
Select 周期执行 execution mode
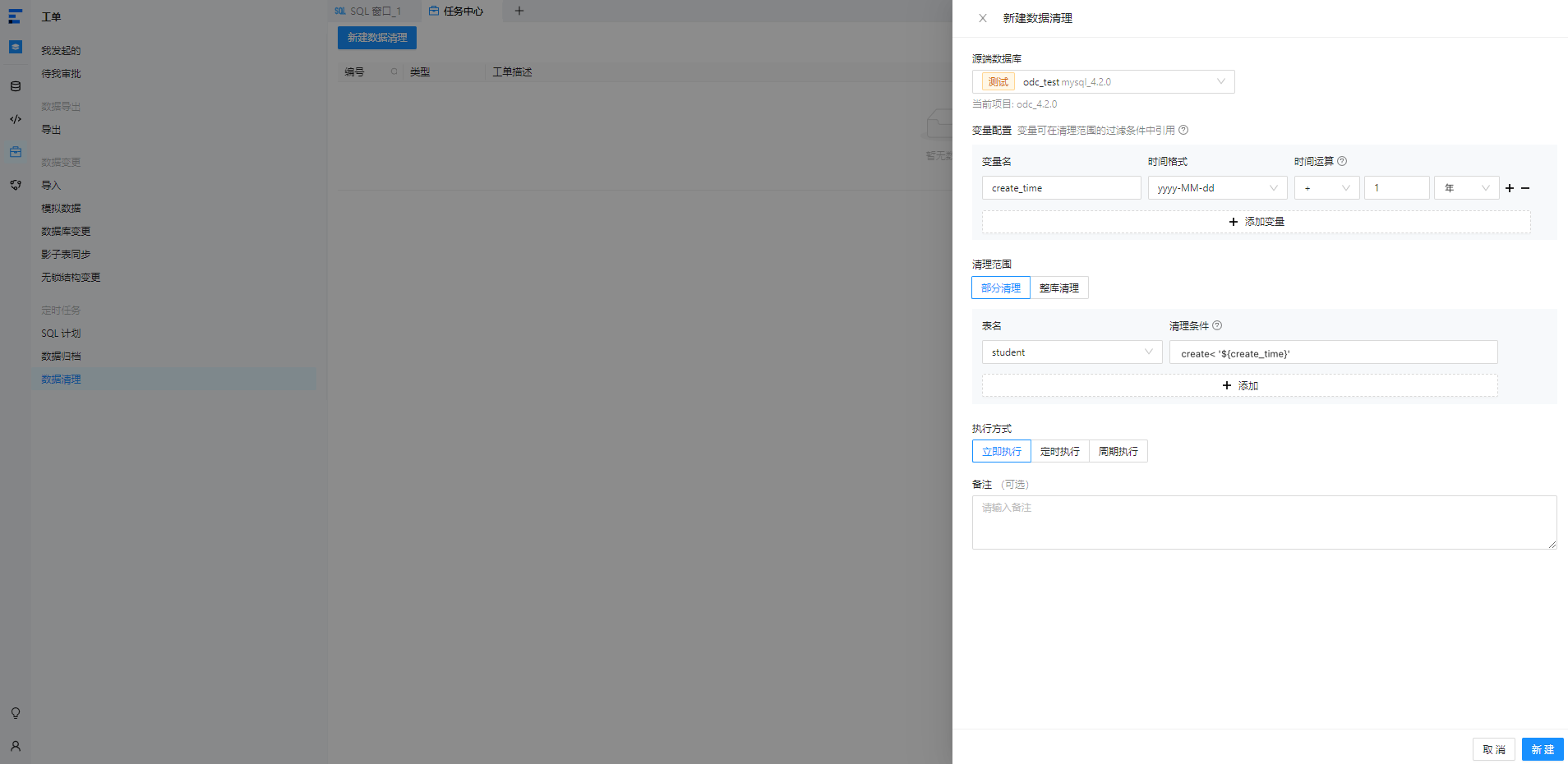1118,451
